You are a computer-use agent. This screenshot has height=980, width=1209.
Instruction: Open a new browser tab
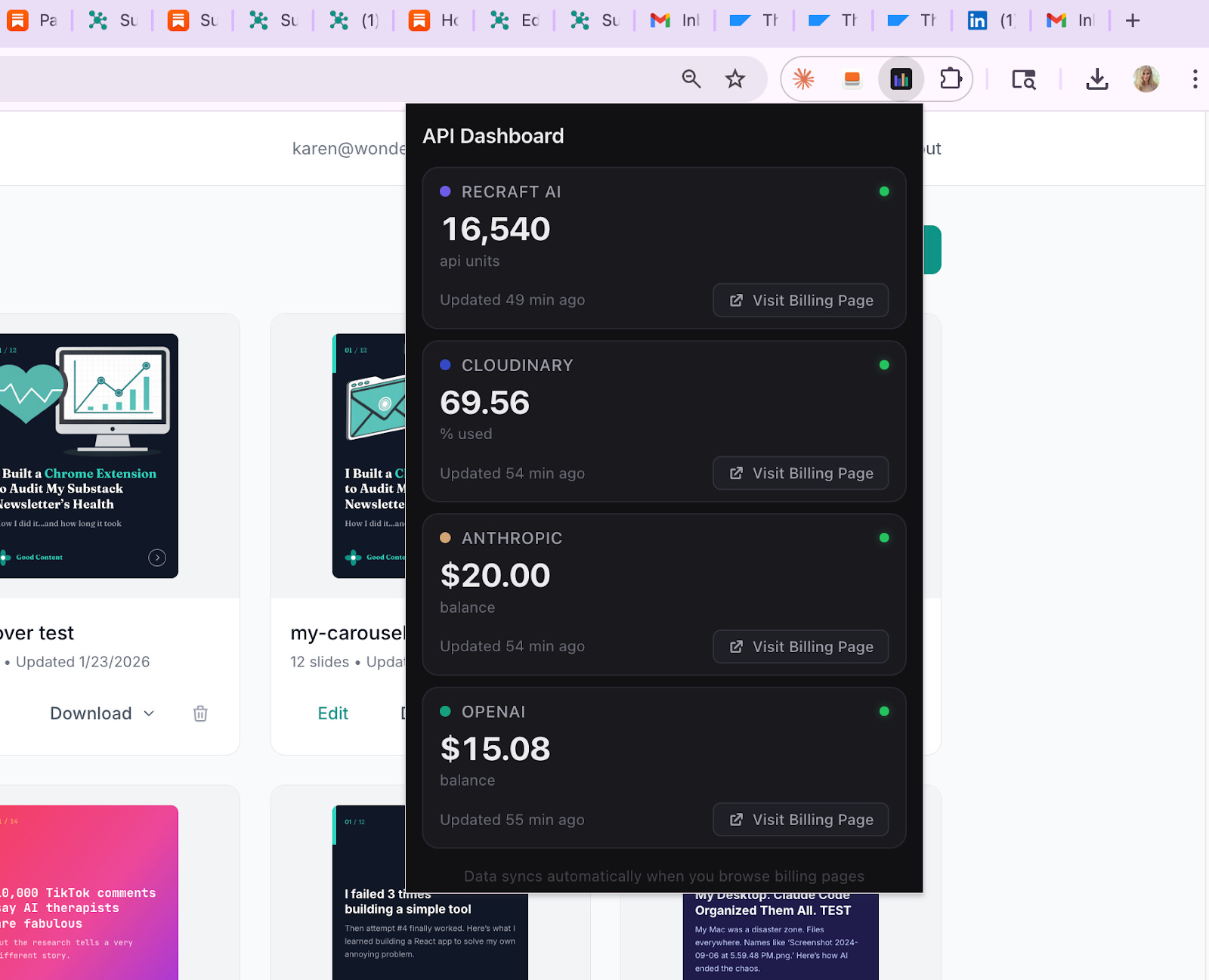pos(1132,20)
